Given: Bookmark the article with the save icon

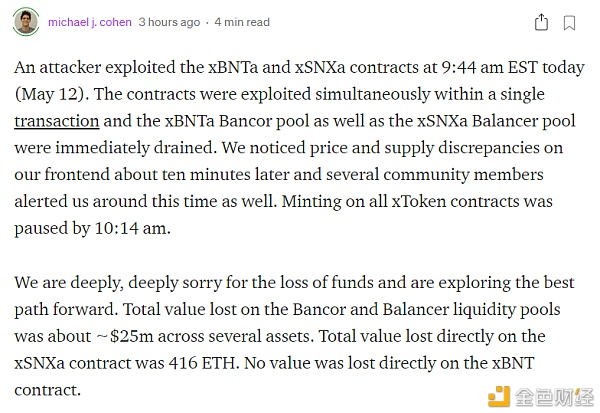Looking at the screenshot, I should (x=569, y=22).
